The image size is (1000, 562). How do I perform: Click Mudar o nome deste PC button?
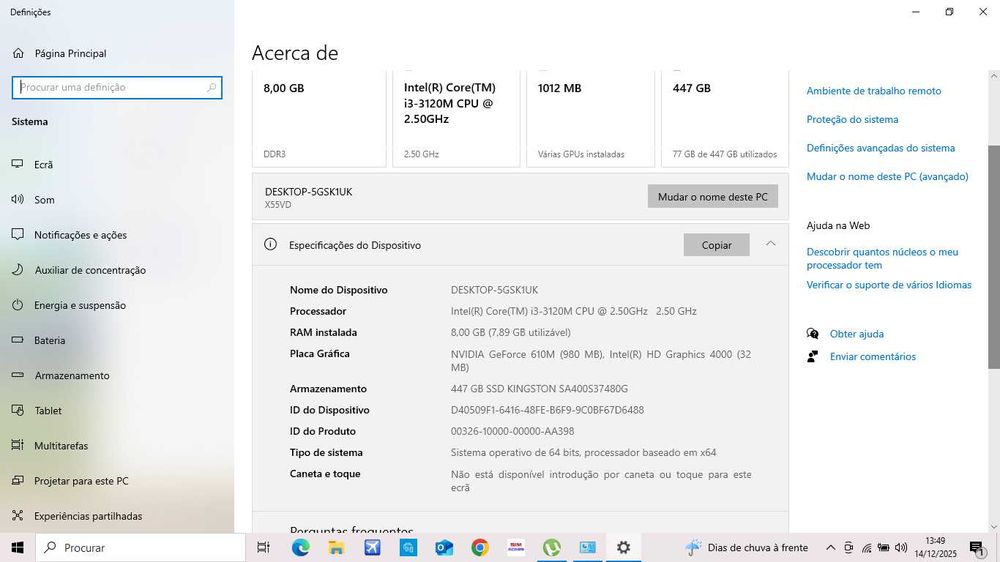coord(712,196)
